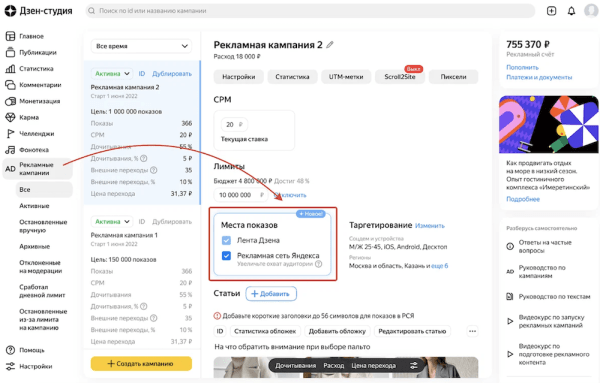Image resolution: width=600 pixels, height=383 pixels.
Task: Select Остановленные вручную filter
Action: tap(43, 226)
